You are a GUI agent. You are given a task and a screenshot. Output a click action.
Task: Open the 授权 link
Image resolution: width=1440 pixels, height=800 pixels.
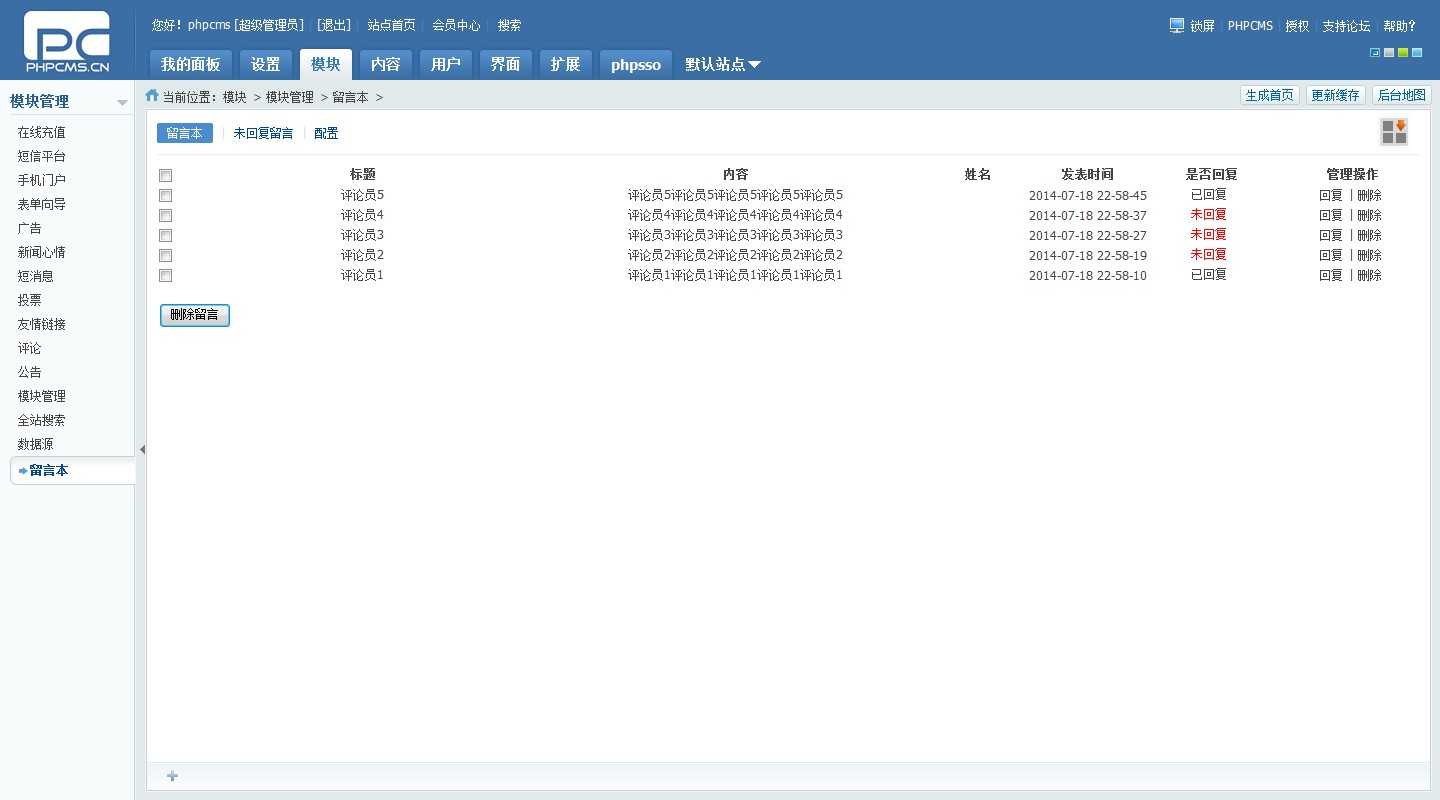coord(1297,26)
